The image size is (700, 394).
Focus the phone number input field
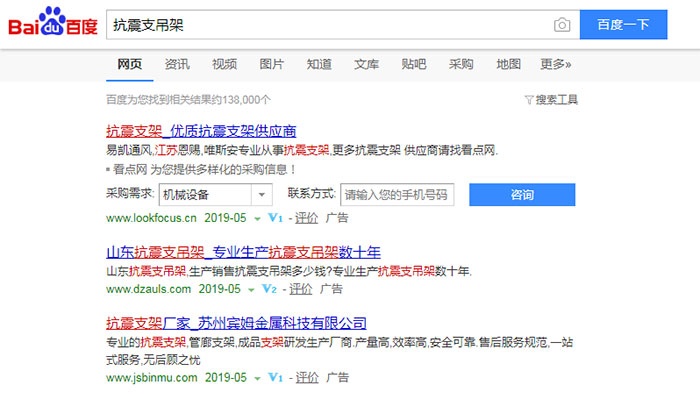tap(397, 195)
